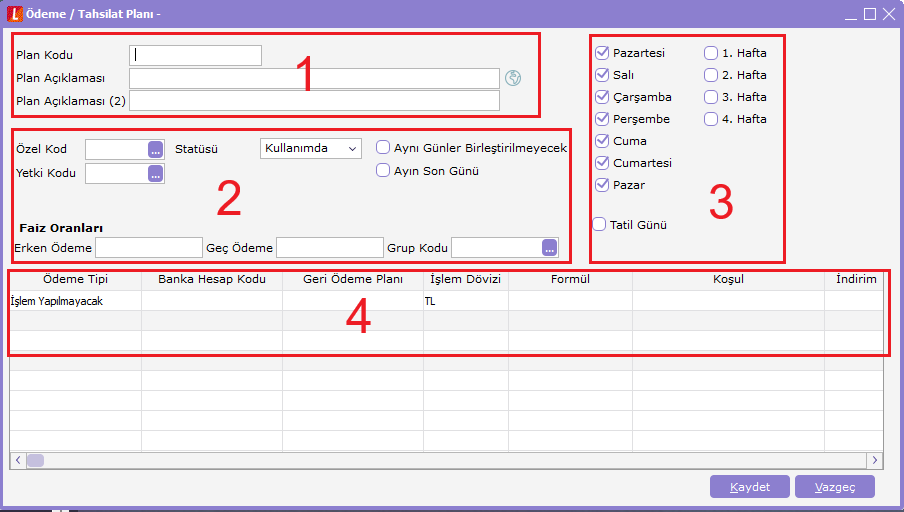This screenshot has height=512, width=904.
Task: Open the Özel Kod lookup button
Action: tap(155, 149)
